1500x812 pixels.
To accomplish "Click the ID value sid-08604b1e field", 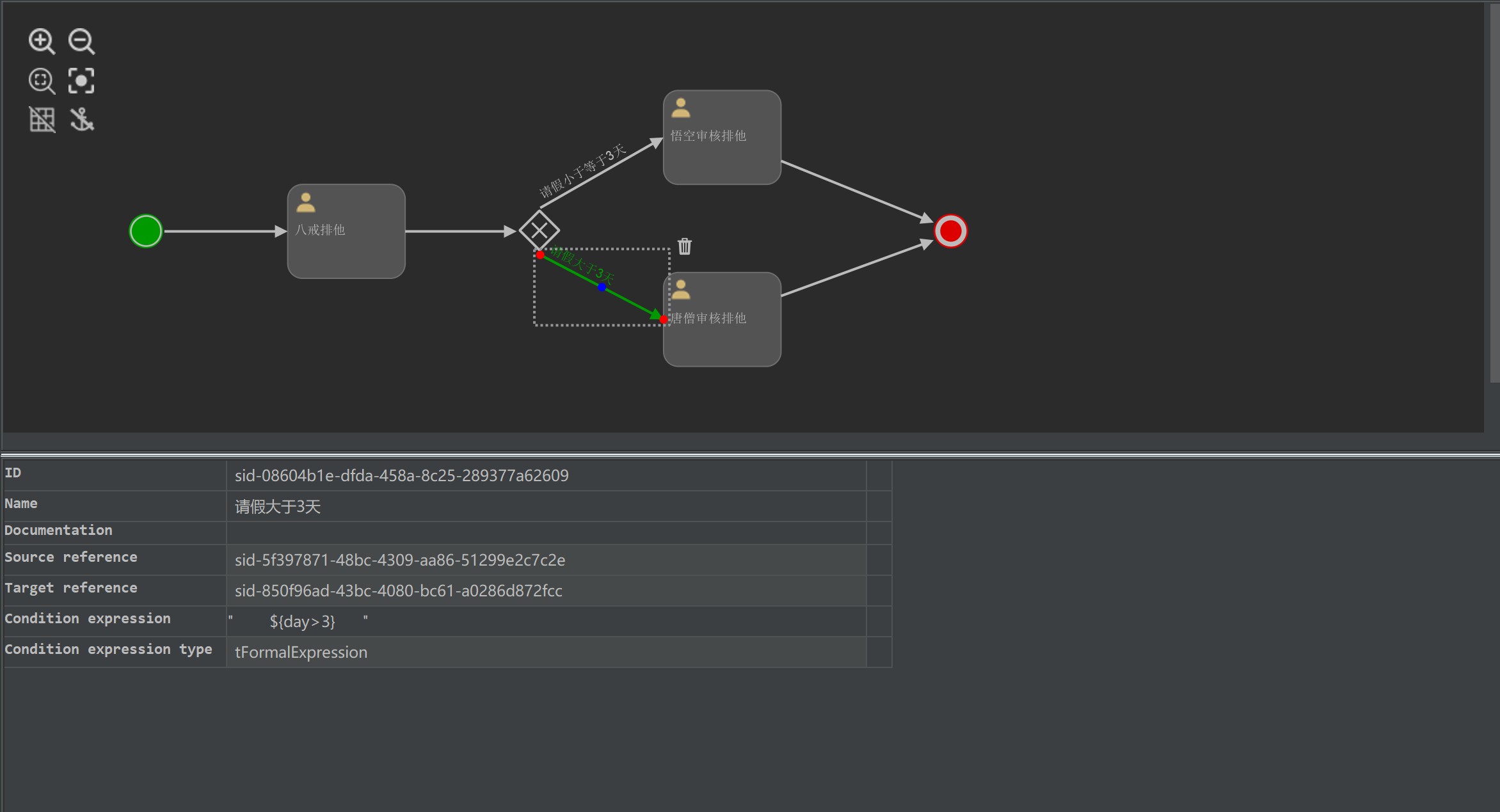I will (546, 475).
